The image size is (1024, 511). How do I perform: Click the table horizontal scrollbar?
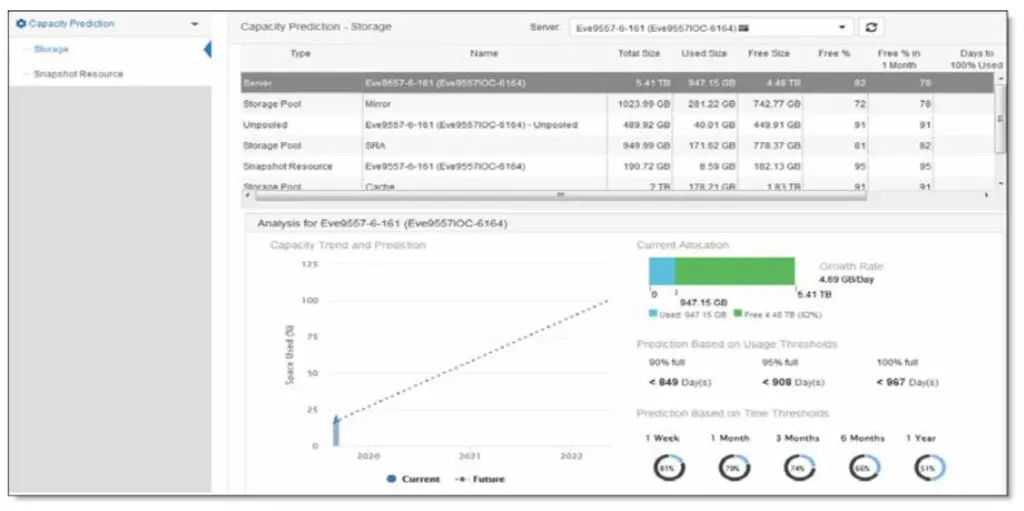coord(560,195)
